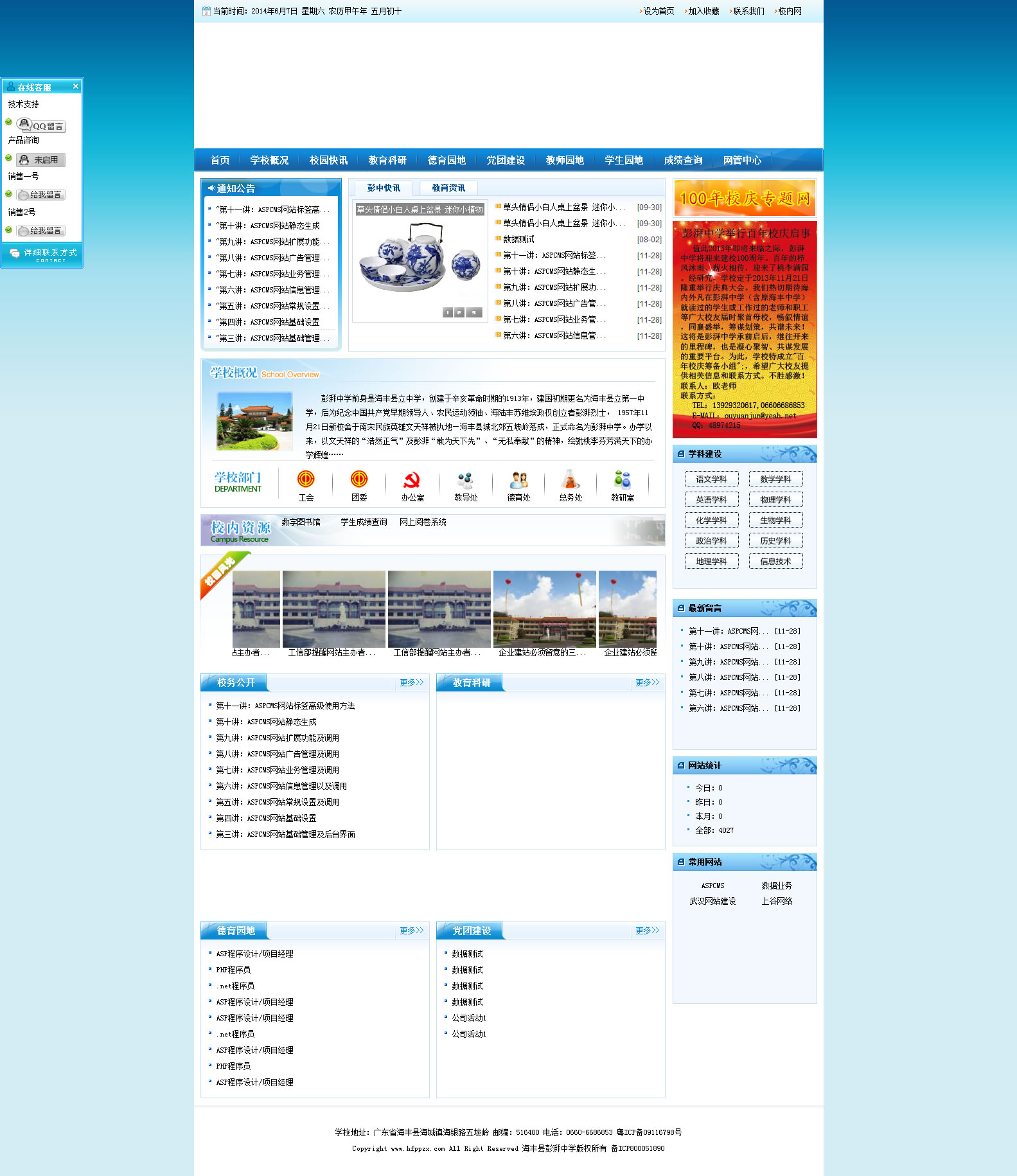Click the 德育处 people icon
The width and height of the screenshot is (1017, 1176).
[518, 480]
